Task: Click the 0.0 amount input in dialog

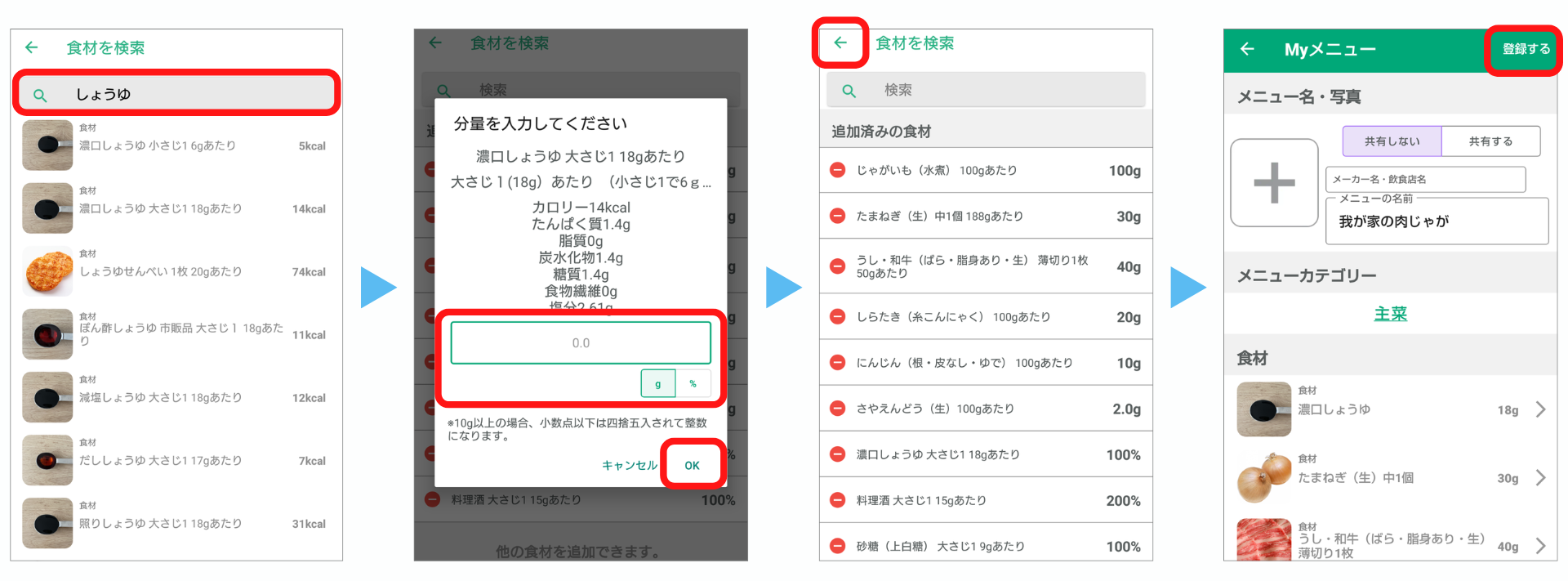Action: (581, 343)
